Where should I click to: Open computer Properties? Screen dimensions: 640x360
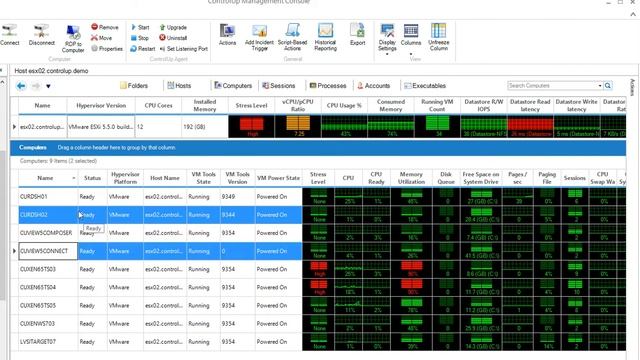click(107, 48)
